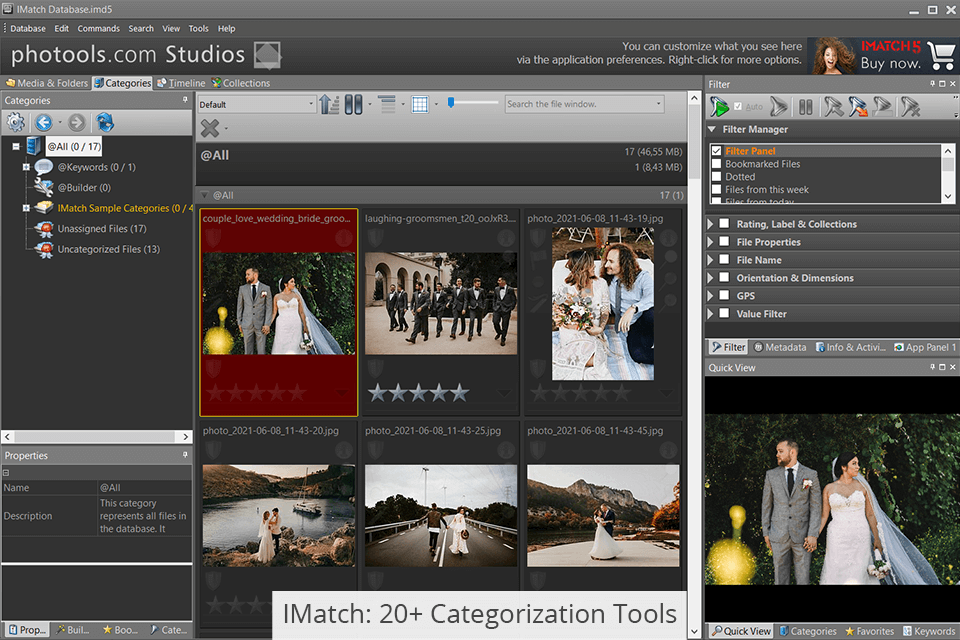Pause filtering in the Filter toolbar
The width and height of the screenshot is (960, 640).
pyautogui.click(x=804, y=107)
